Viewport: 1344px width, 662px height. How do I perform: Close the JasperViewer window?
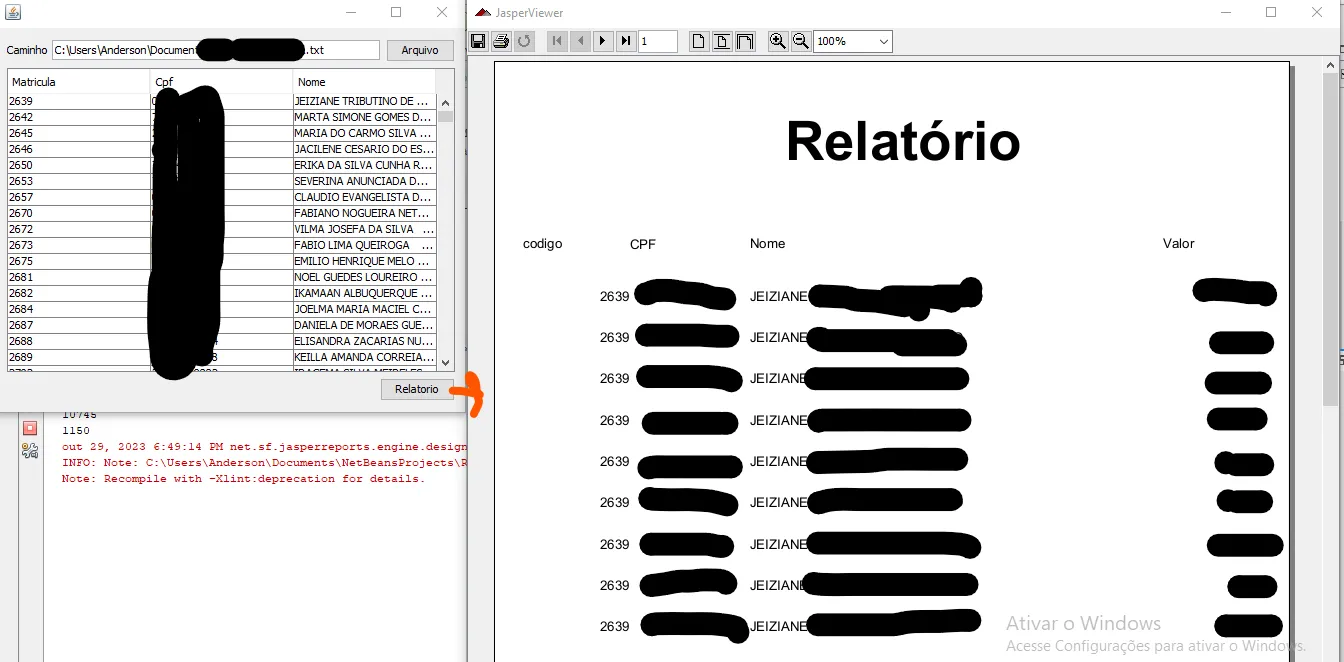tap(1317, 12)
